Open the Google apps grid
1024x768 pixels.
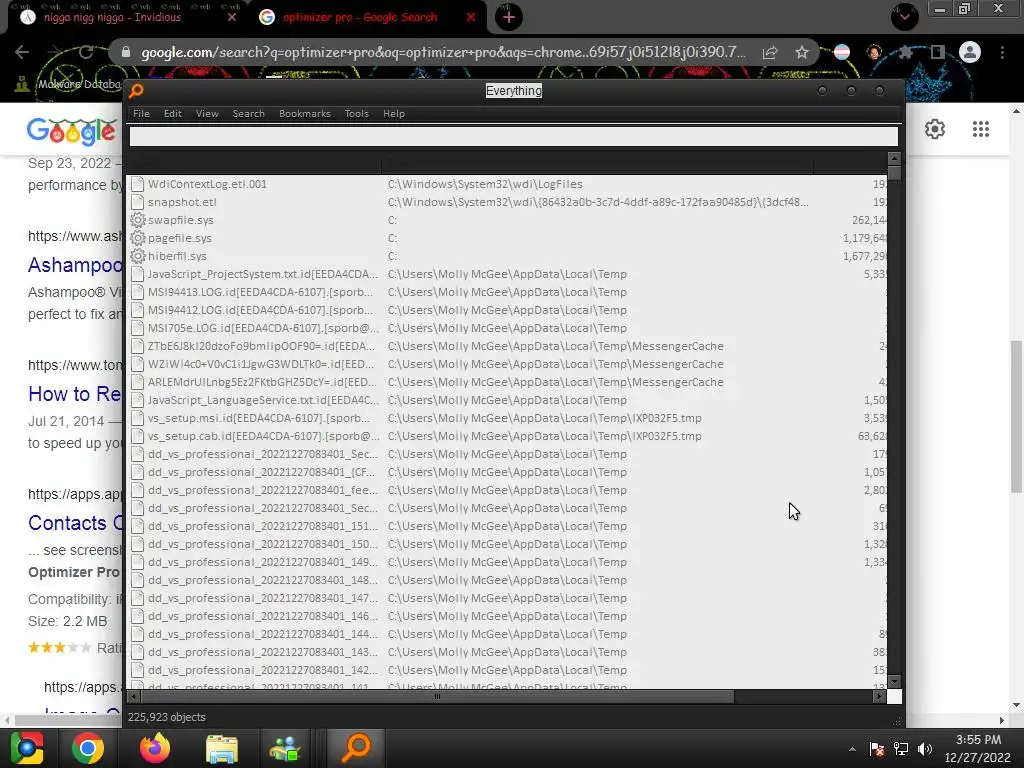pyautogui.click(x=981, y=129)
